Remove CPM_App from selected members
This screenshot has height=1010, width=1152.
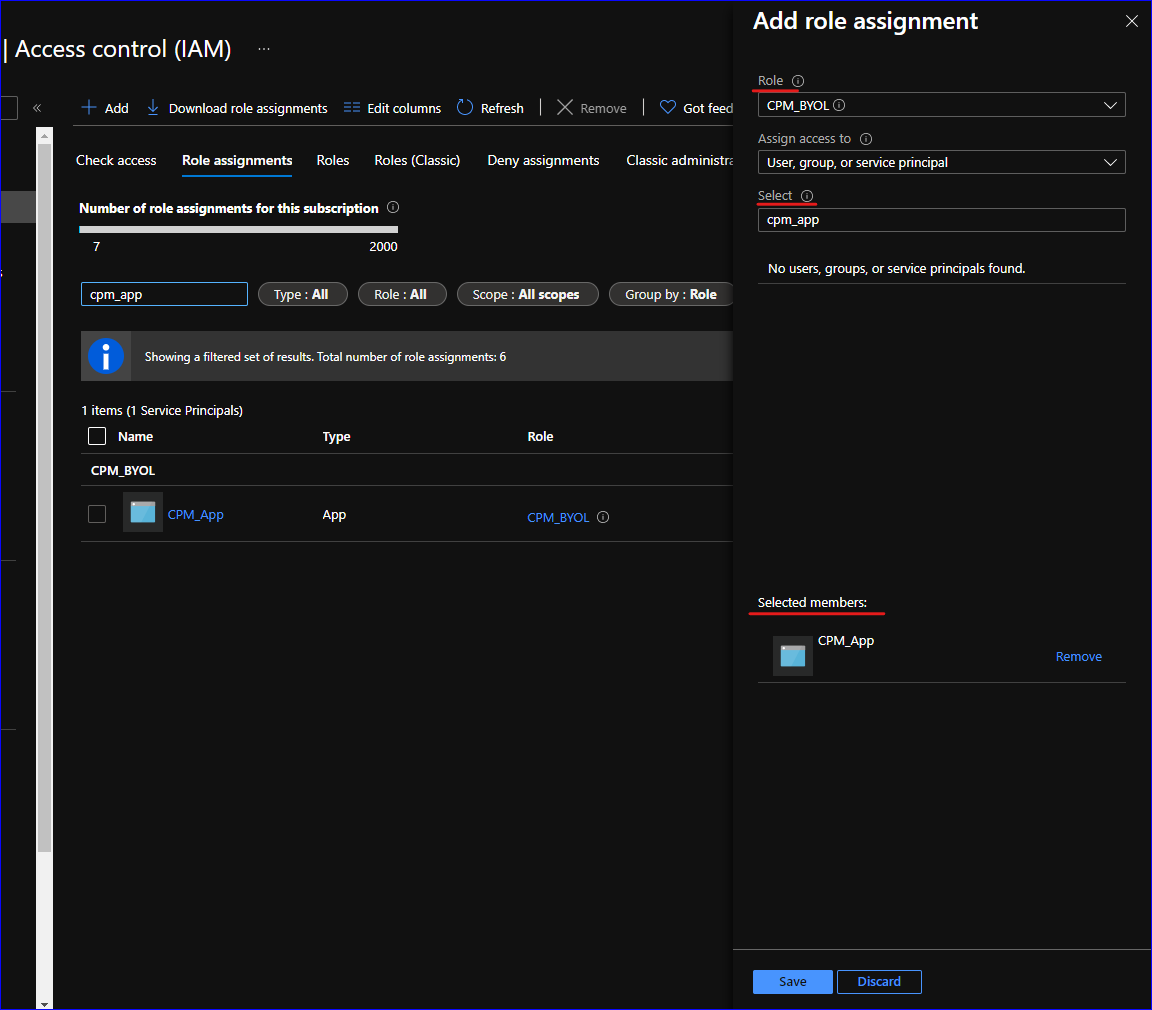[x=1078, y=657]
